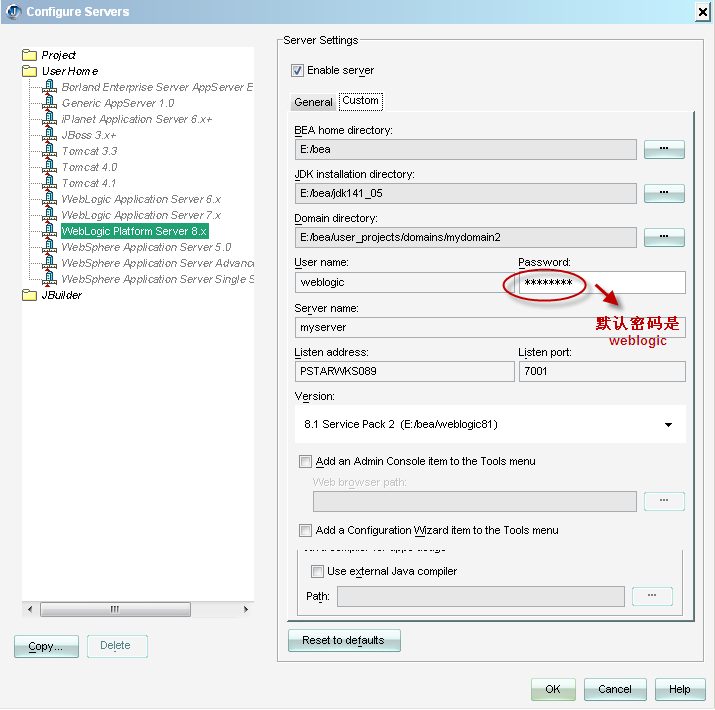Click the Generic AppServer 1.0 icon
Screen dimensions: 715x710
(x=49, y=103)
